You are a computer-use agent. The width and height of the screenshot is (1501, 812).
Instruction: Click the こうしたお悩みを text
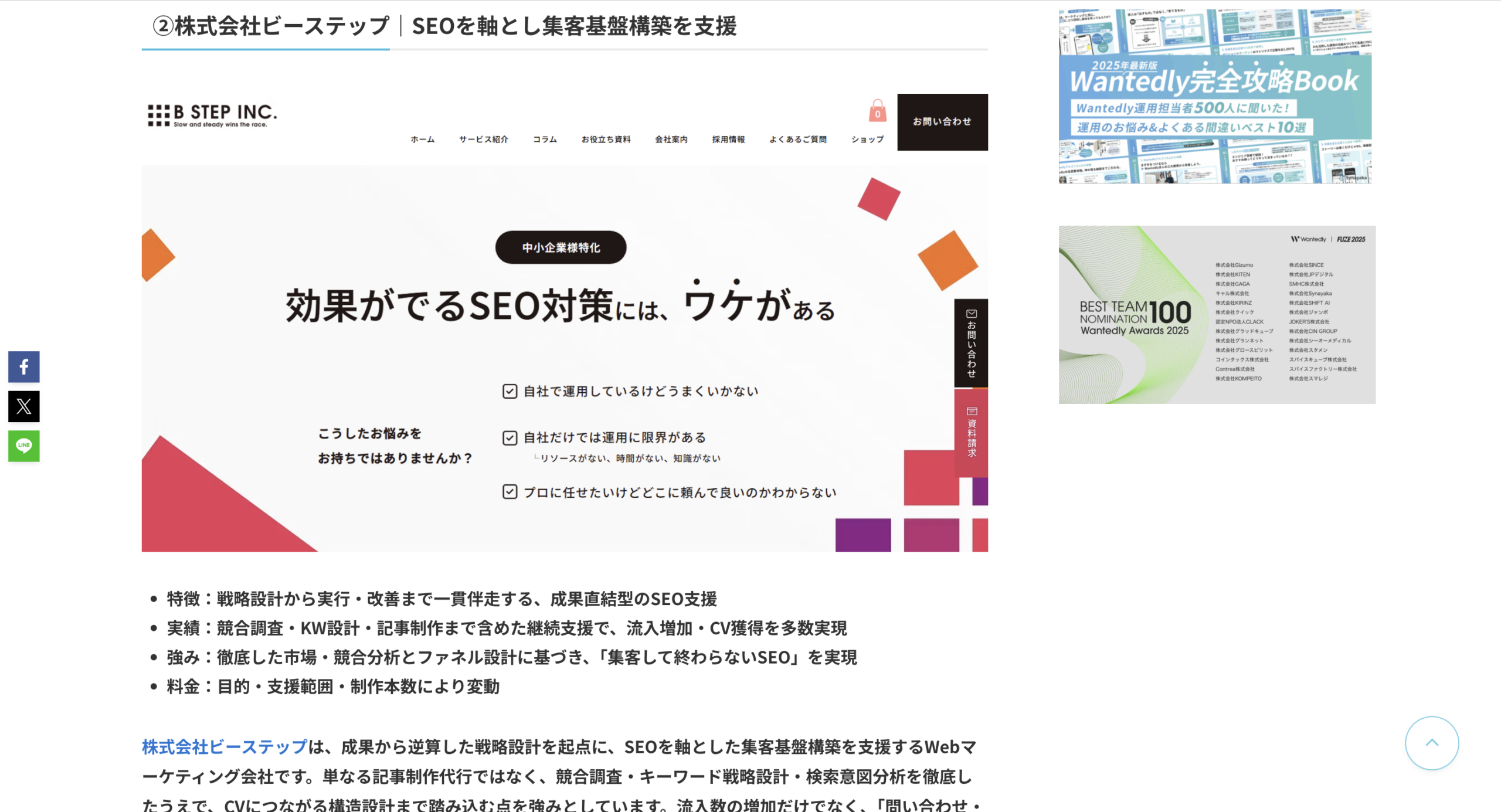(370, 433)
